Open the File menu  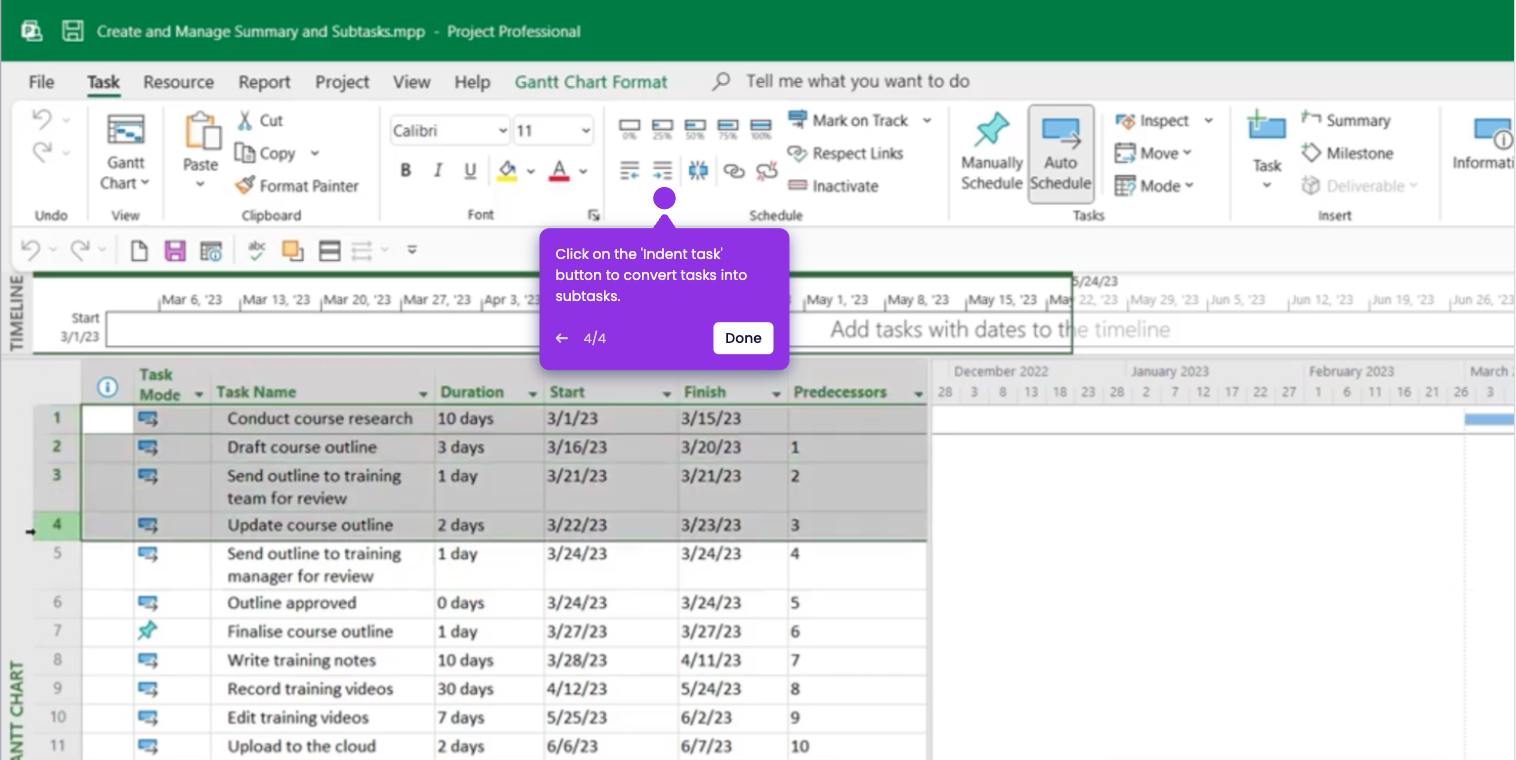(x=41, y=82)
